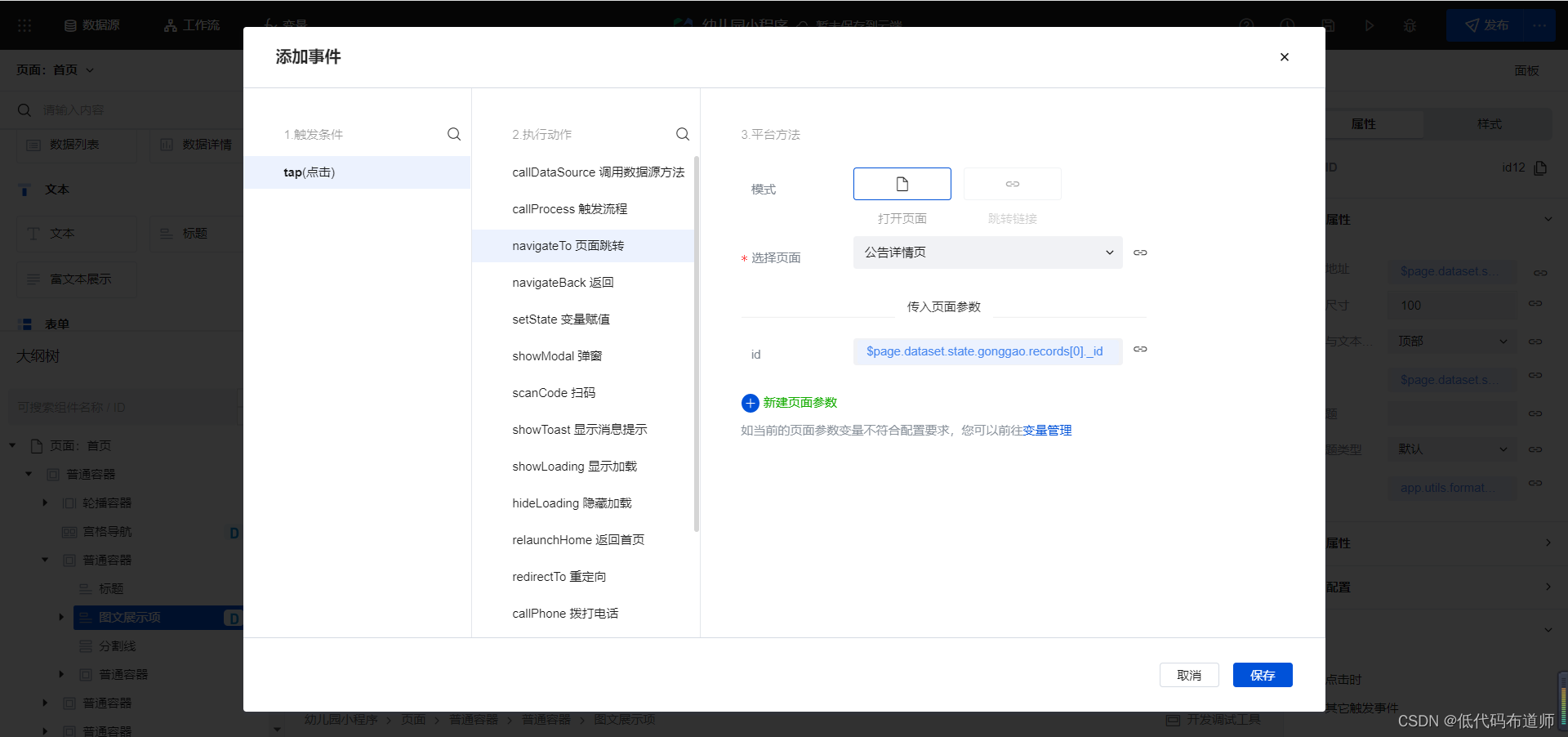Click the id parameter expression field
This screenshot has height=737, width=1568.
click(x=987, y=351)
